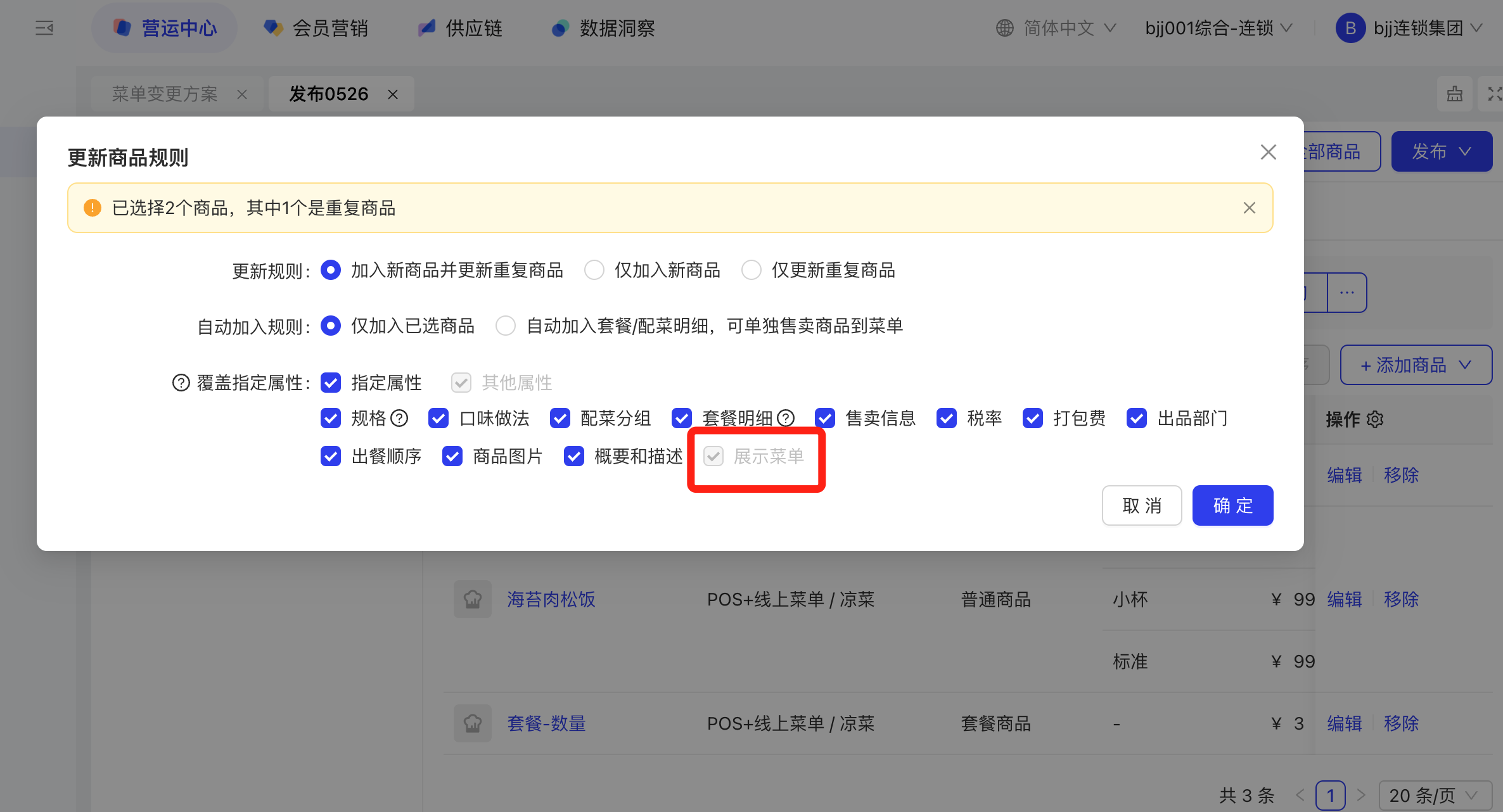Click help icon beside 覆盖指定属性
The height and width of the screenshot is (812, 1503).
(181, 383)
